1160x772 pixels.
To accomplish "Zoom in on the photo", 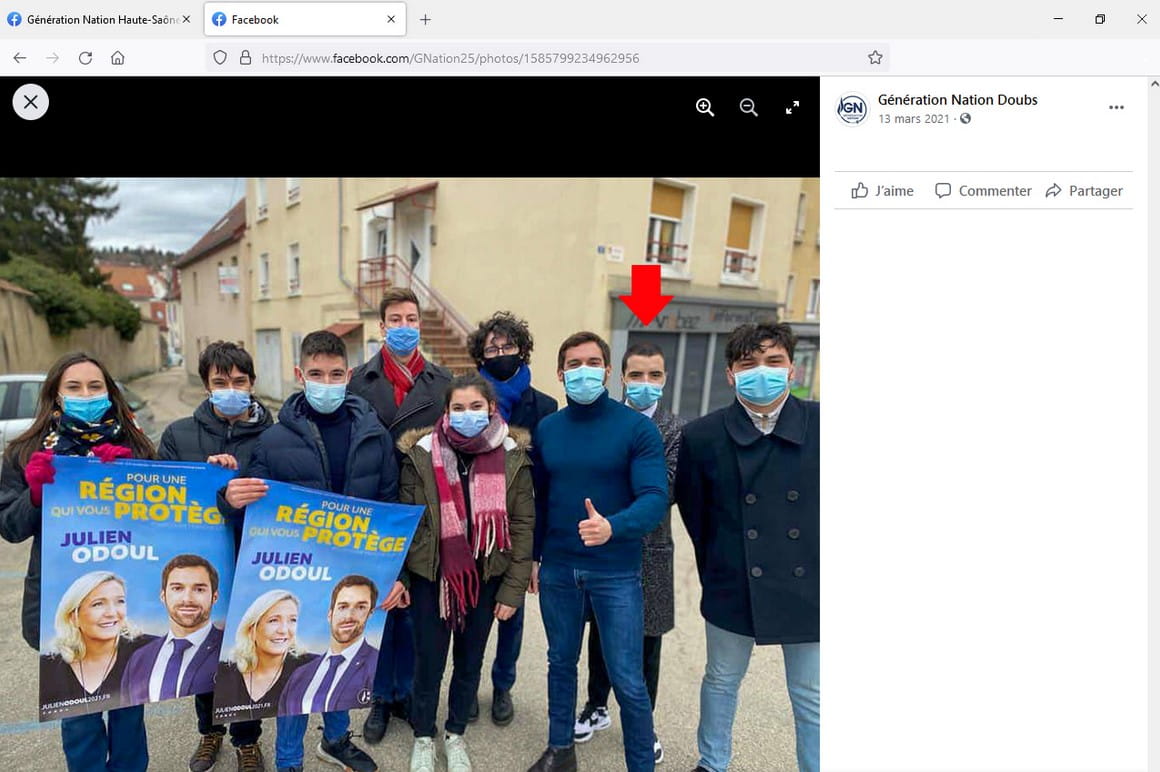I will [x=705, y=108].
